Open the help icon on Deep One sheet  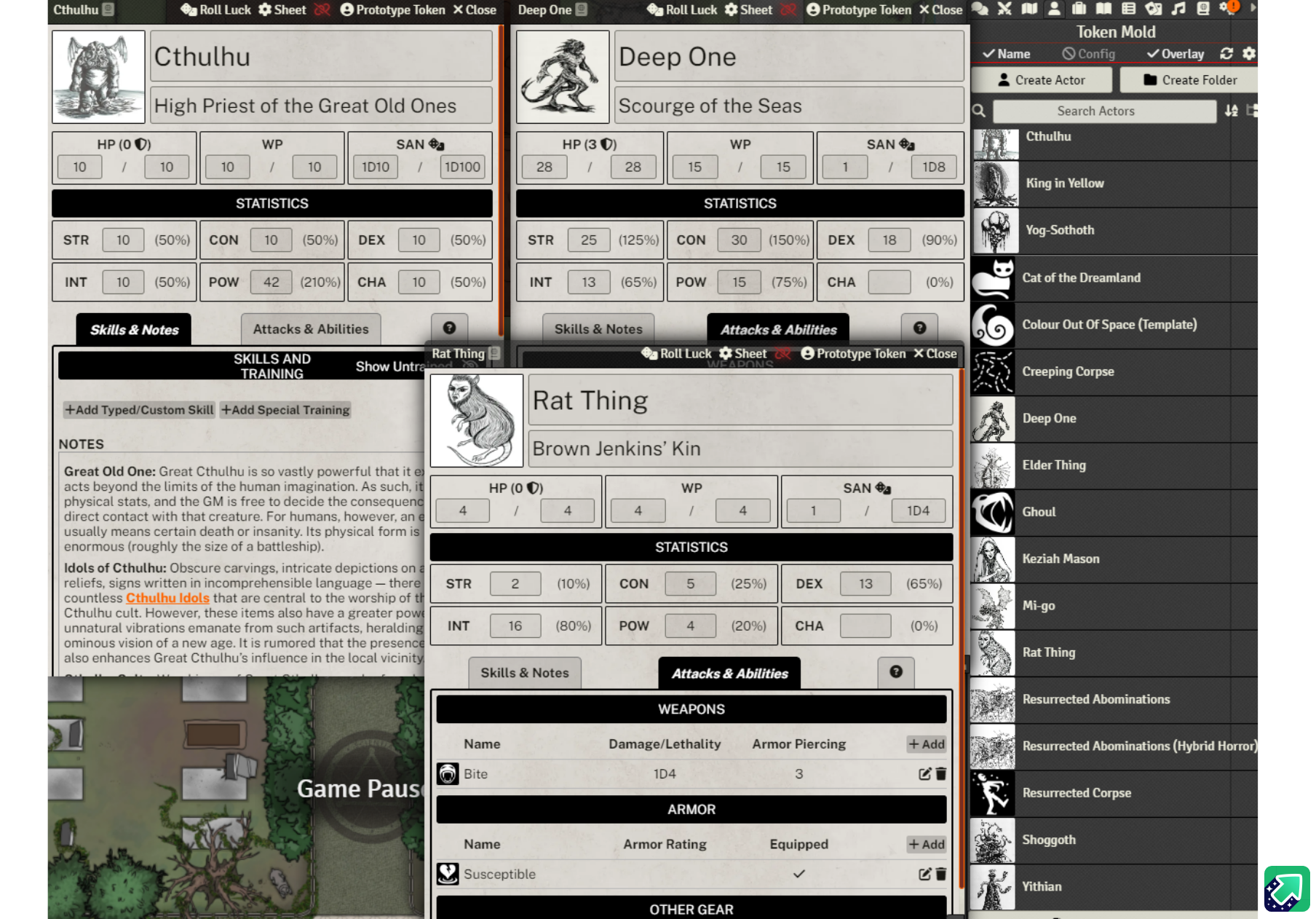(x=919, y=328)
